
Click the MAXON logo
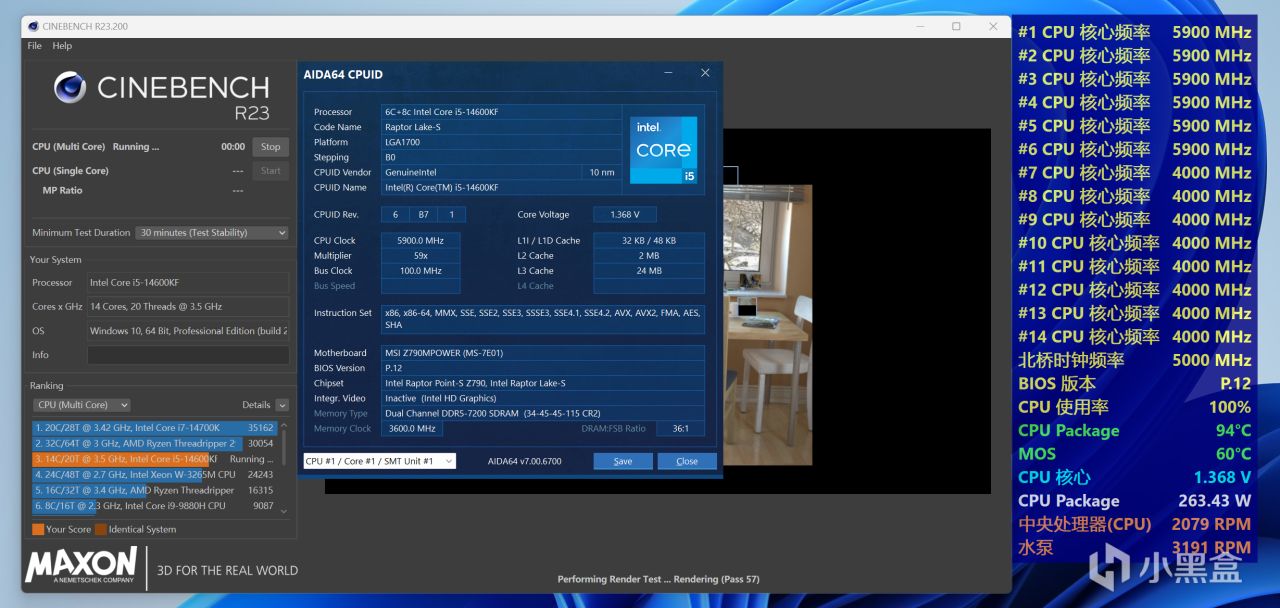click(x=82, y=564)
